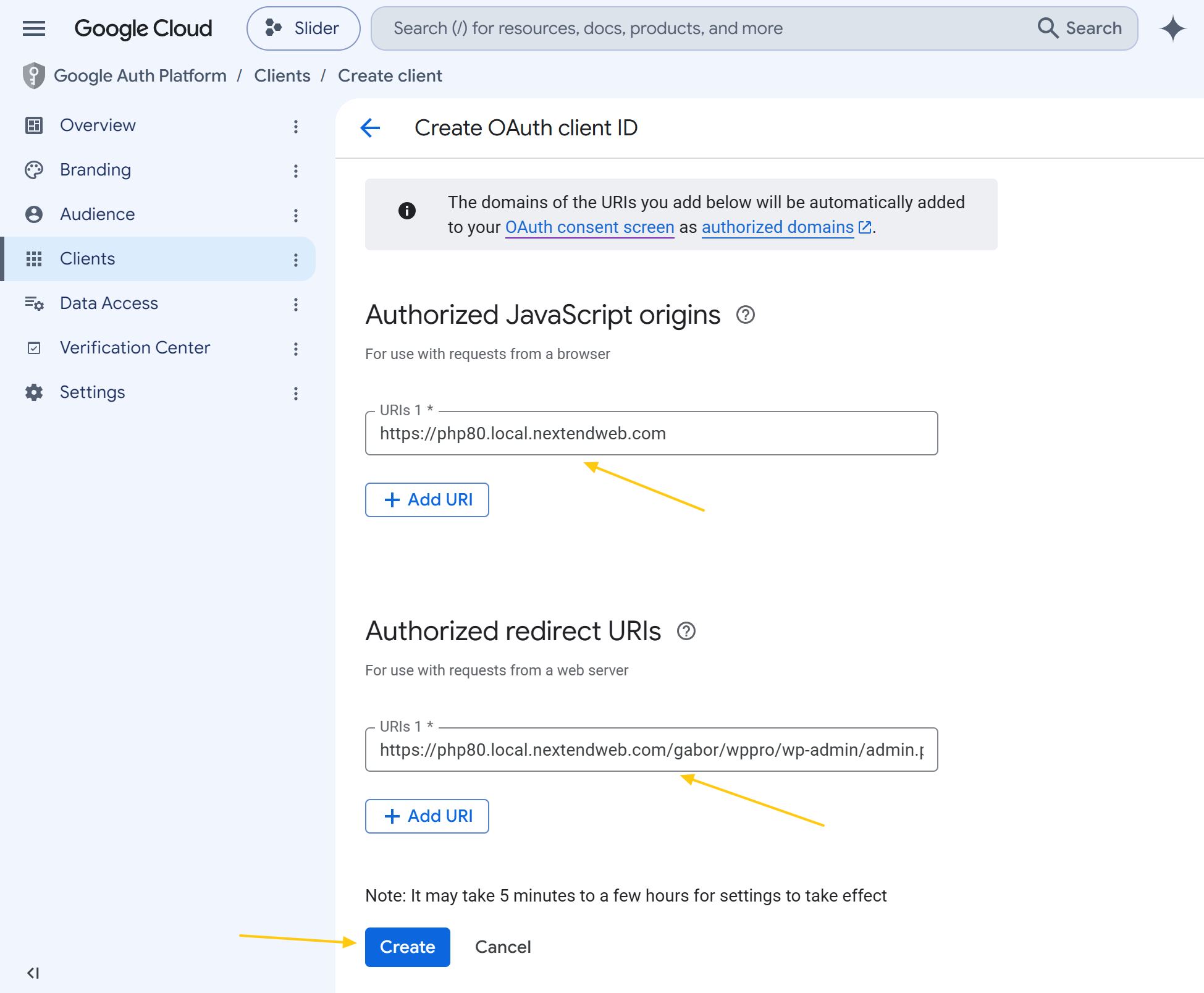
Task: Open Audience in the sidebar
Action: (158, 214)
